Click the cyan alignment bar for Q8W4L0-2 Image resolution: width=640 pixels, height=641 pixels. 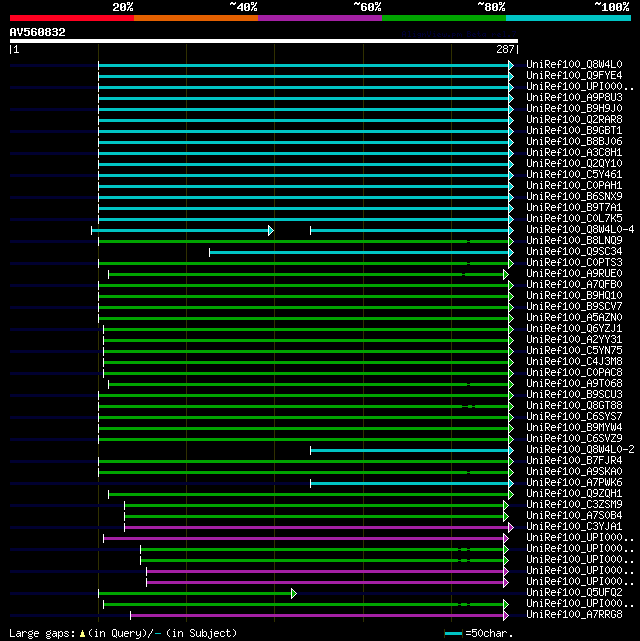point(410,450)
